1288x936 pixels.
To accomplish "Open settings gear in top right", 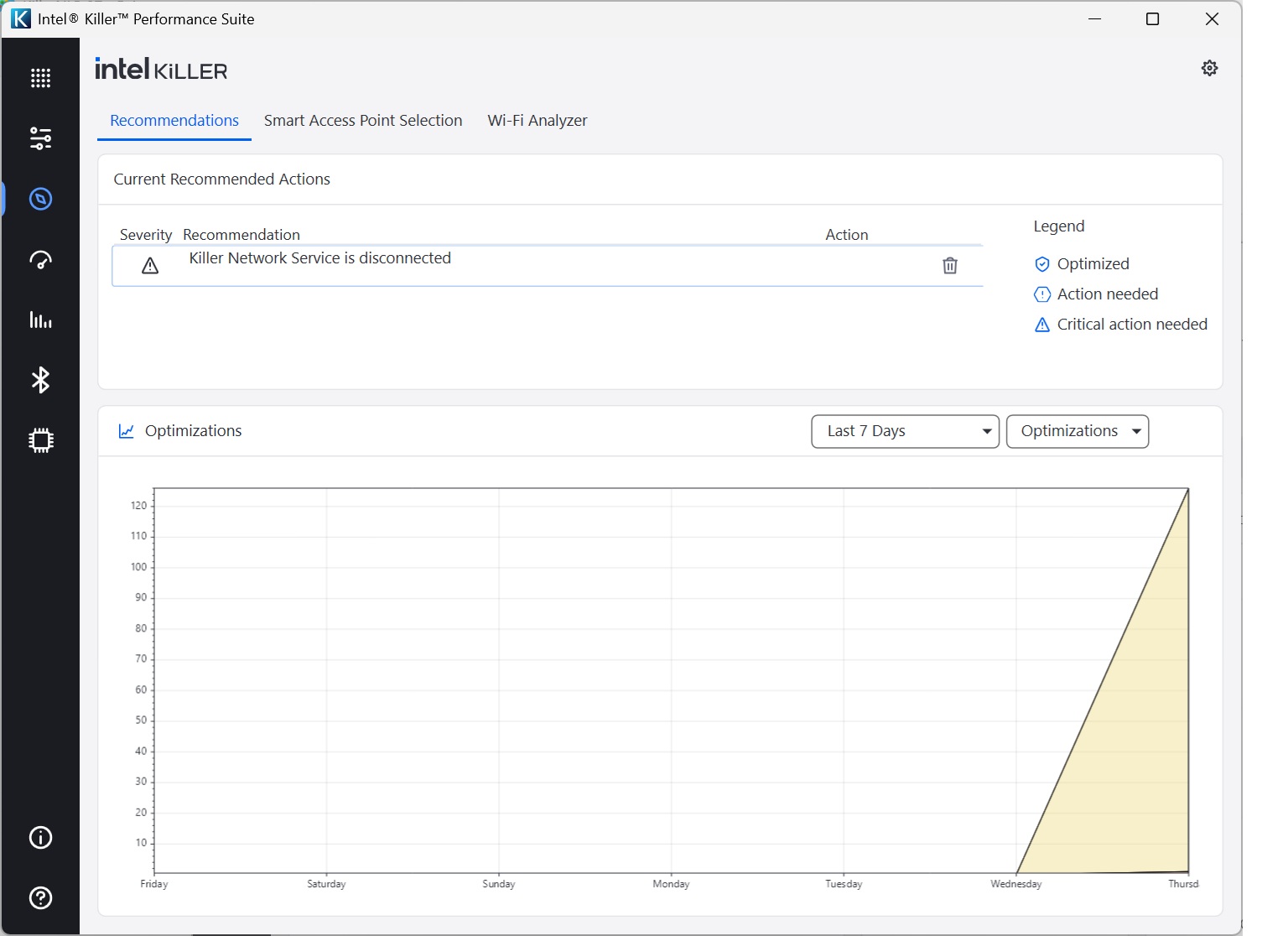I will click(x=1209, y=68).
